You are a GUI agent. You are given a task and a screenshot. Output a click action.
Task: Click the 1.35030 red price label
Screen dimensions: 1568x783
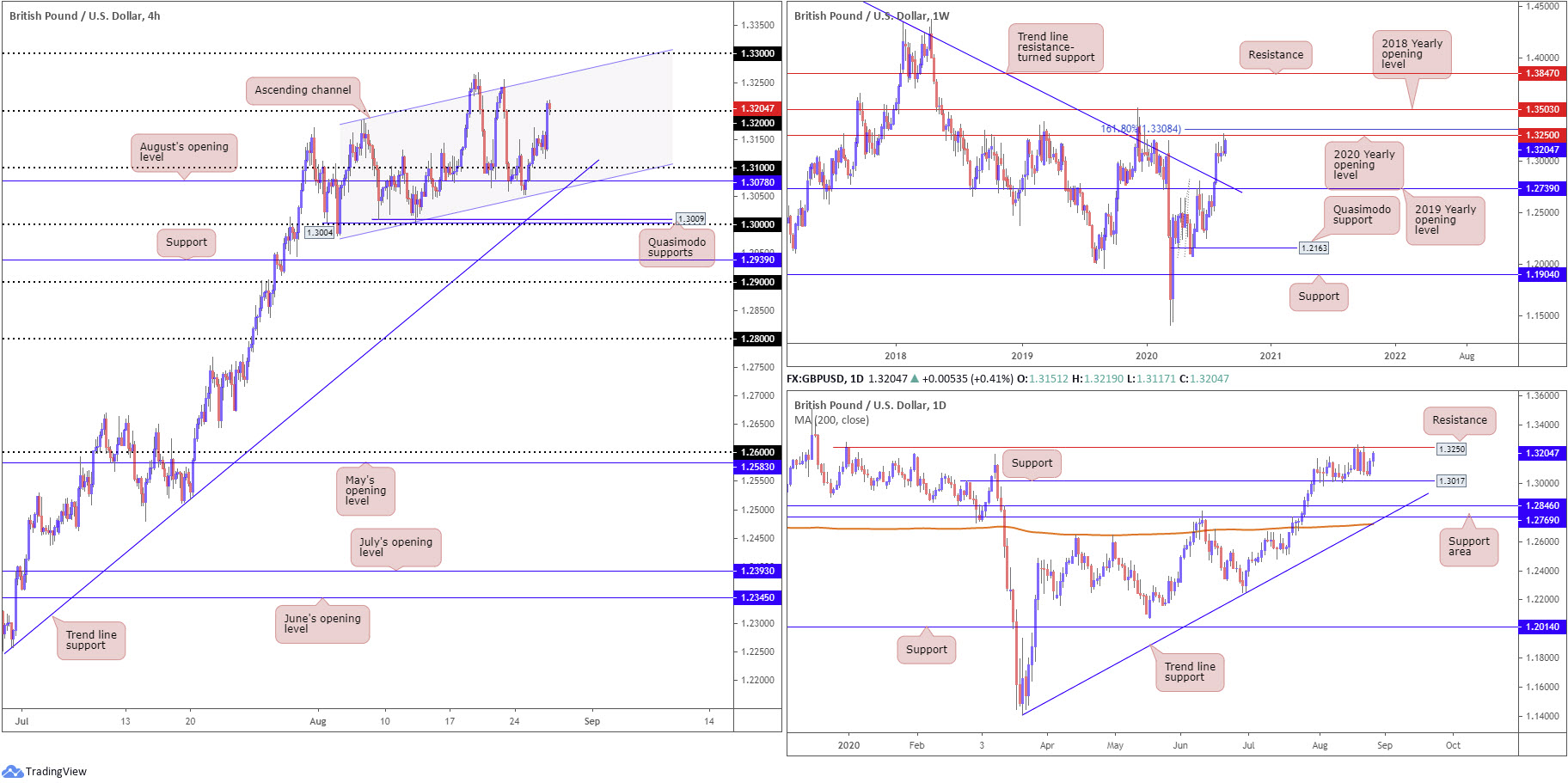(x=1542, y=109)
